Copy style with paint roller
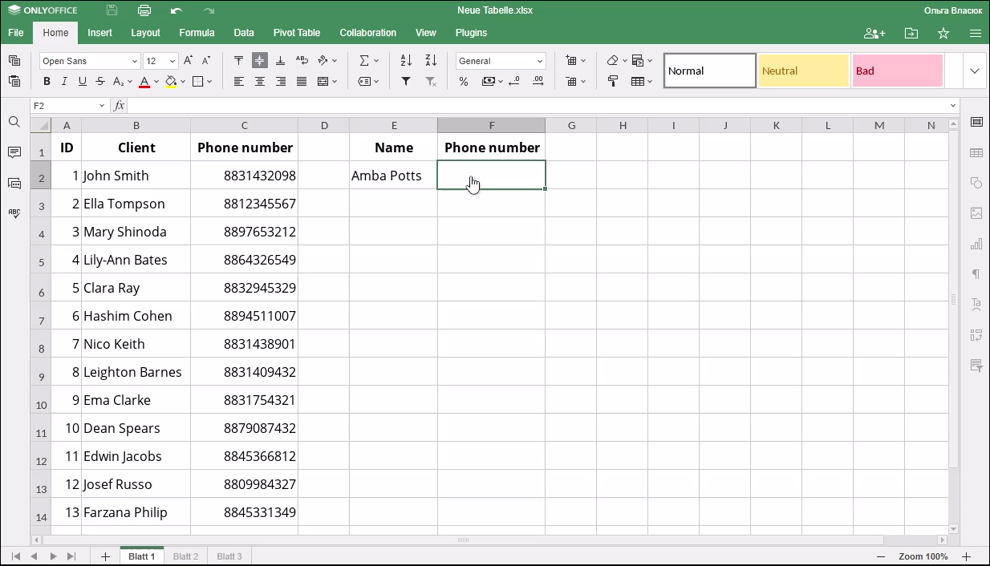Screen dimensions: 990x566 point(612,81)
